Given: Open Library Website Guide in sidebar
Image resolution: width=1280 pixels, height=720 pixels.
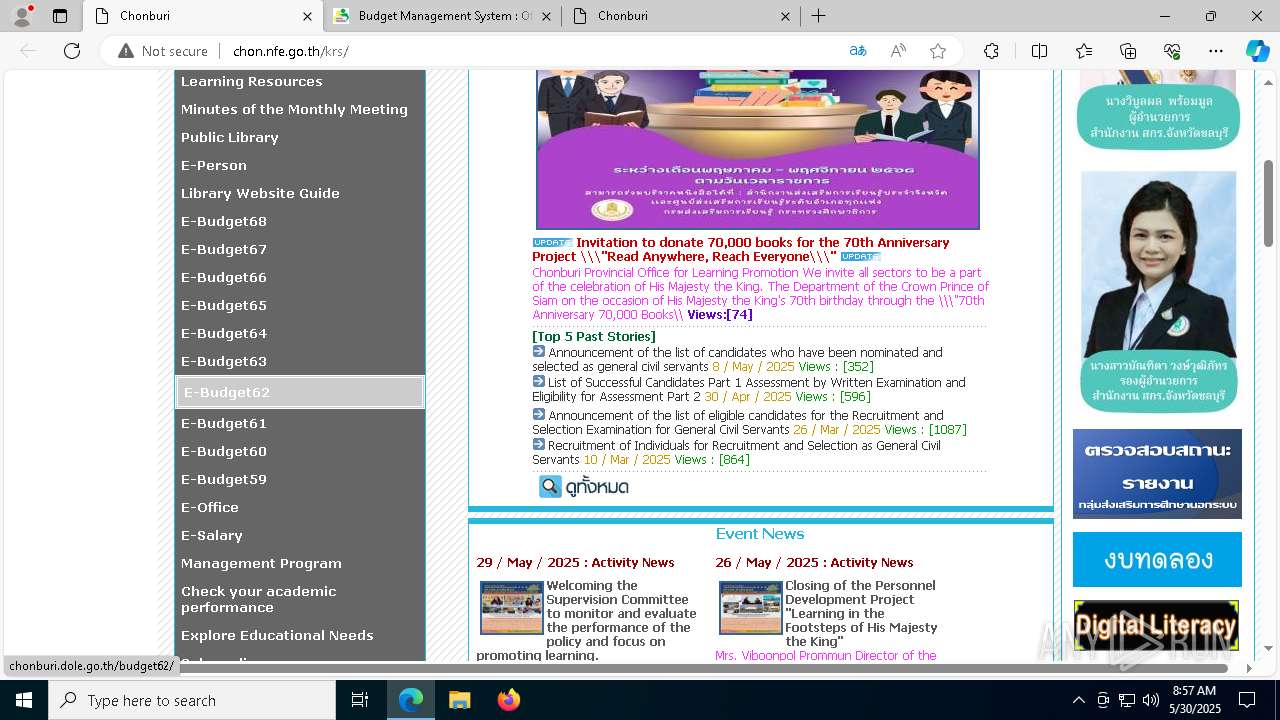Looking at the screenshot, I should pos(260,193).
